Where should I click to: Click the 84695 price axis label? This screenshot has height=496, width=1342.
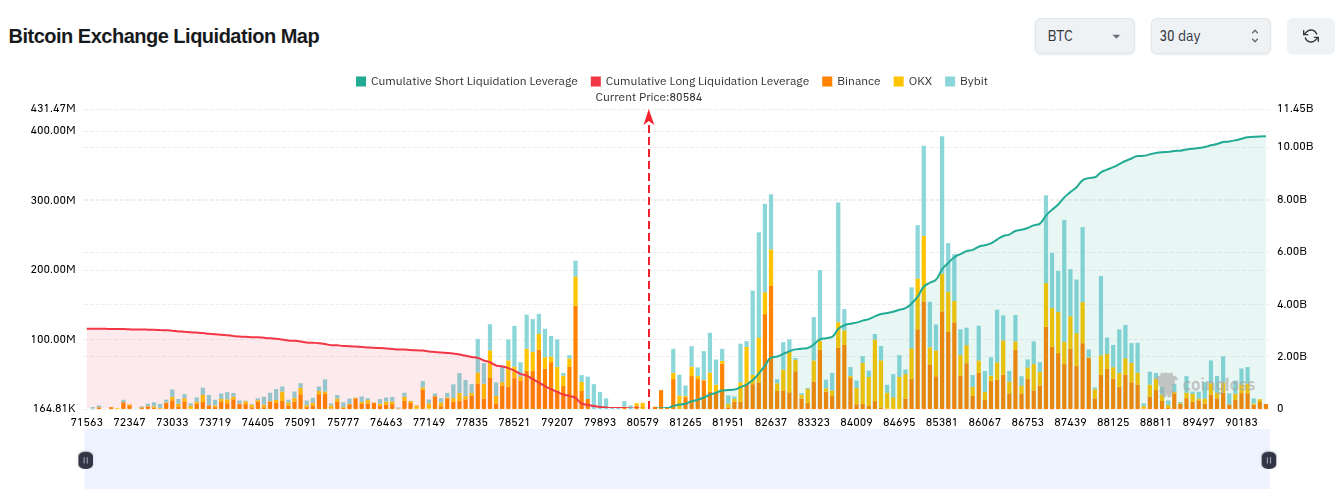(x=899, y=423)
